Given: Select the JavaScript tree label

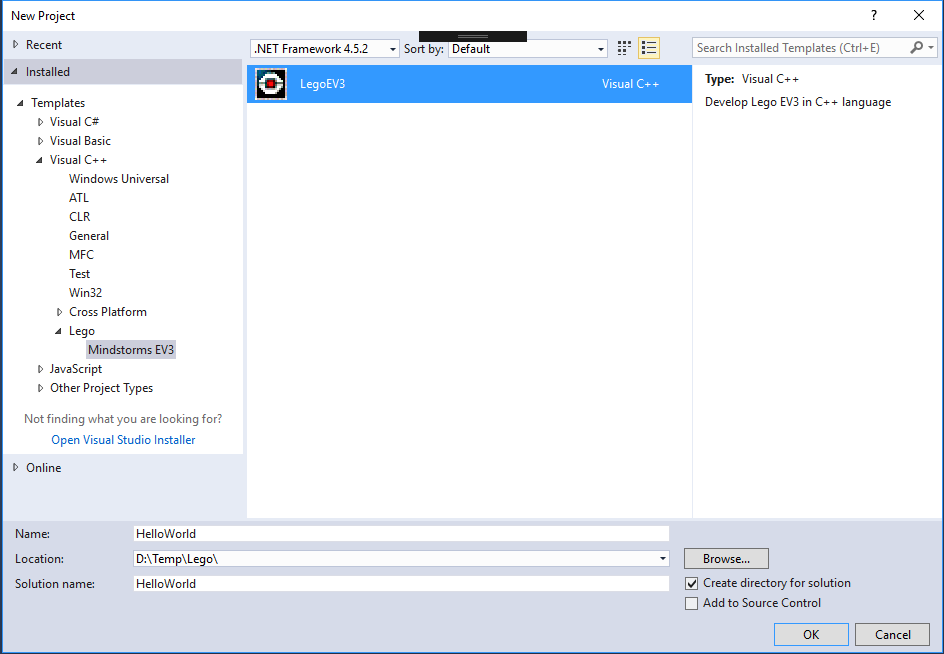Looking at the screenshot, I should [x=76, y=369].
